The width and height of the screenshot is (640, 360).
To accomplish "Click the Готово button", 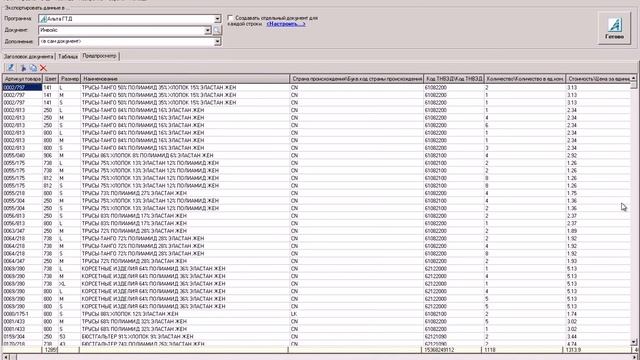I will click(614, 28).
